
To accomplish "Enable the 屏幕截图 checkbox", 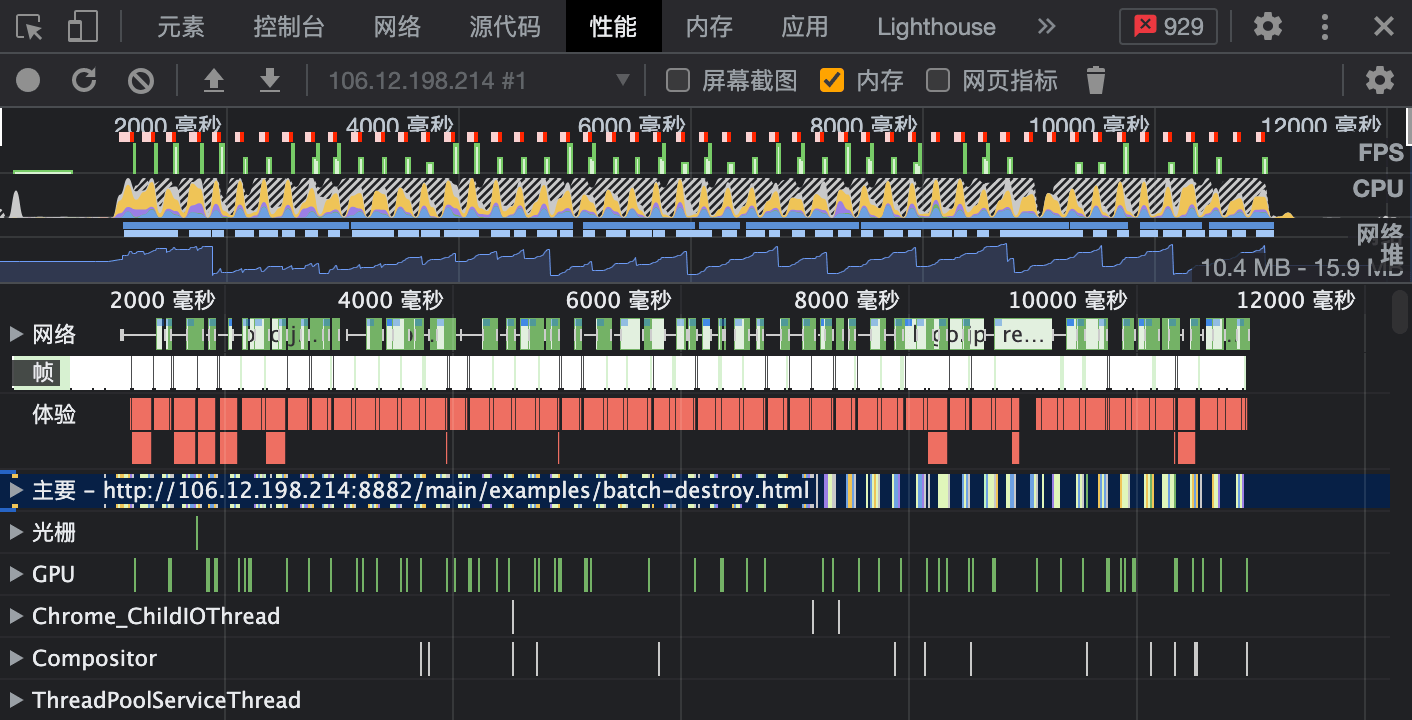I will point(678,80).
